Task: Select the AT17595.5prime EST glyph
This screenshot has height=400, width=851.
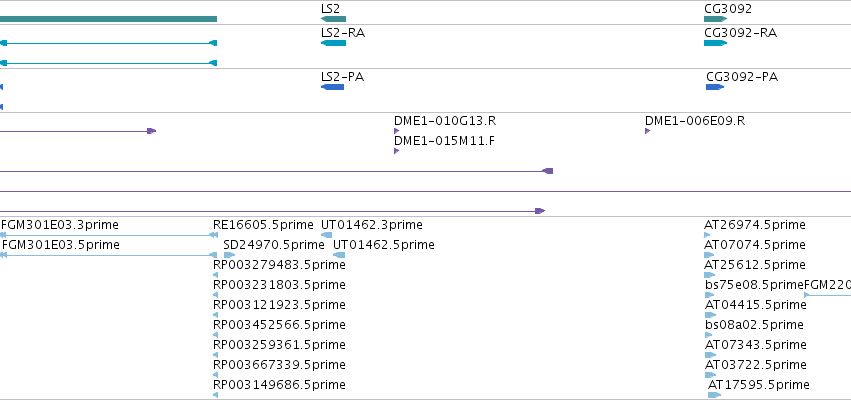Action: 714,395
